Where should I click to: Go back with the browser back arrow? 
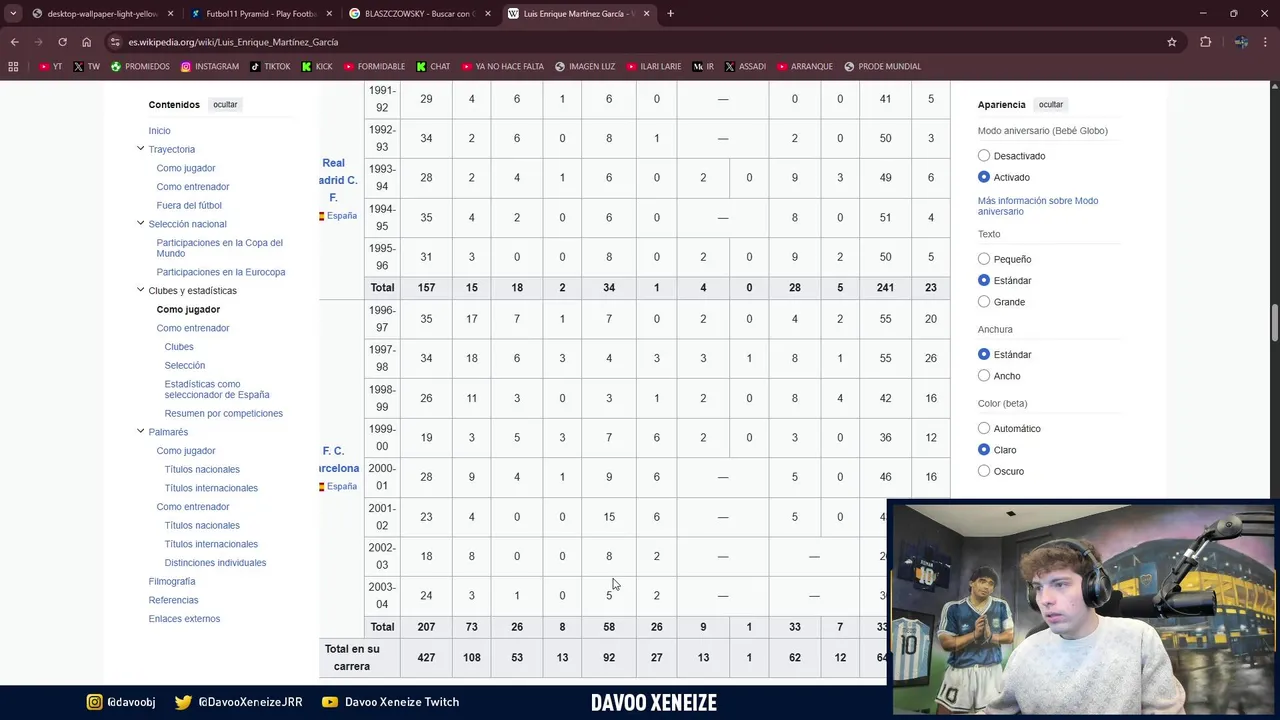point(14,42)
